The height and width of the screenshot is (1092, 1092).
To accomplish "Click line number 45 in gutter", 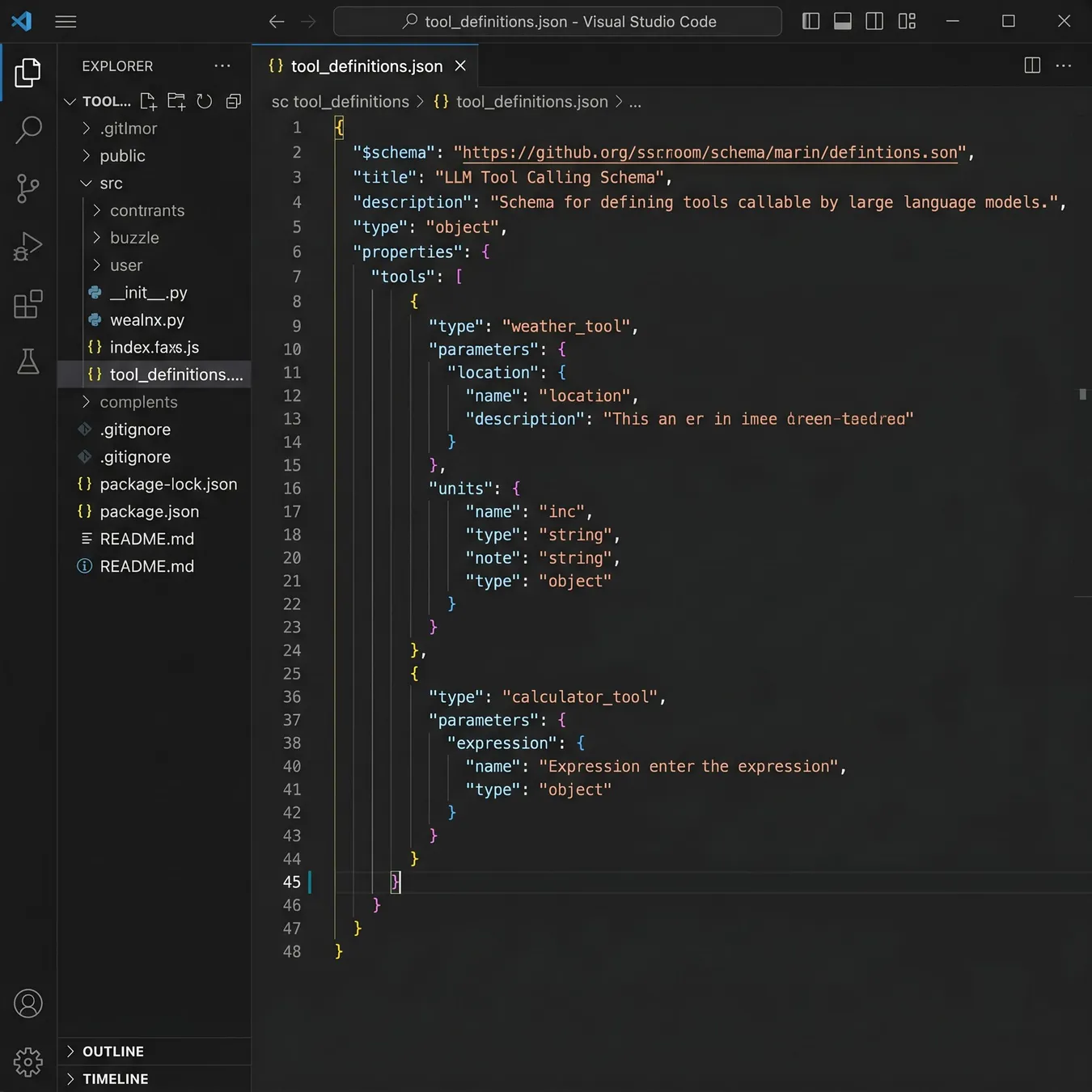I will coord(291,882).
